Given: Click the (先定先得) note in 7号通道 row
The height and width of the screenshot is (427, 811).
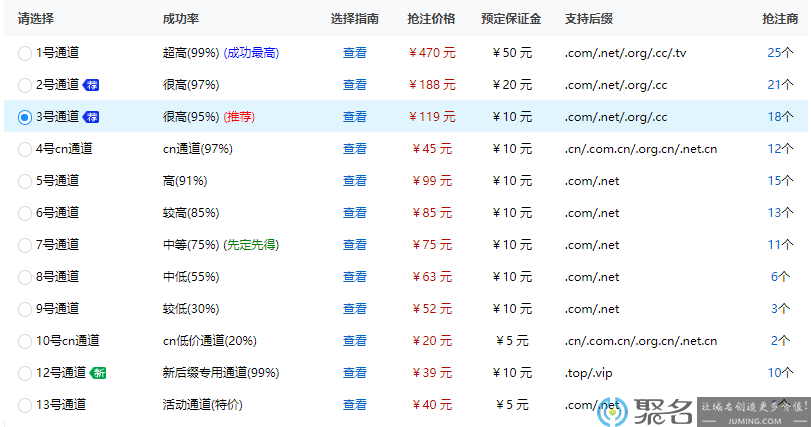Looking at the screenshot, I should (x=251, y=245).
